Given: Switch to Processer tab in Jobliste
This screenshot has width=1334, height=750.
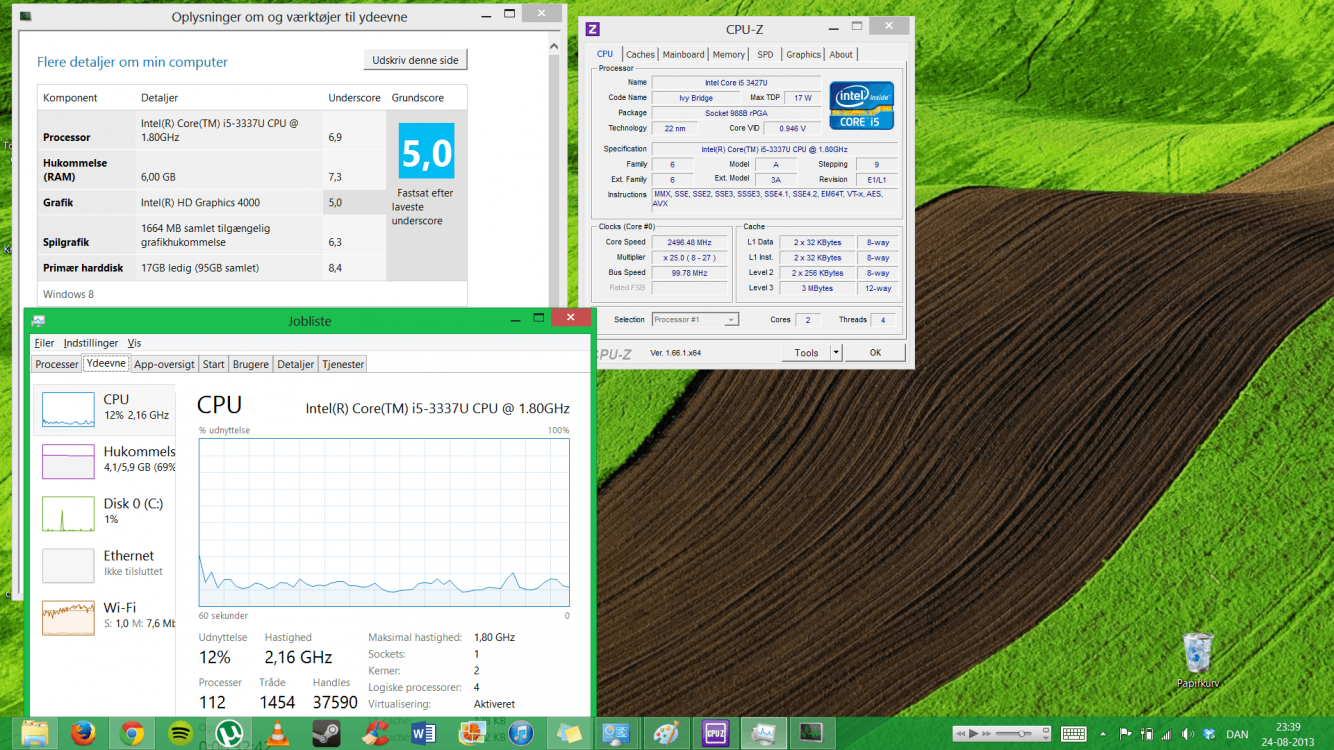Looking at the screenshot, I should 57,364.
